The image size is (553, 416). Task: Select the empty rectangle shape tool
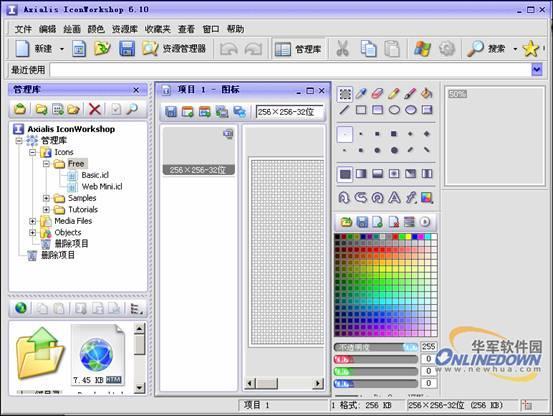[361, 110]
